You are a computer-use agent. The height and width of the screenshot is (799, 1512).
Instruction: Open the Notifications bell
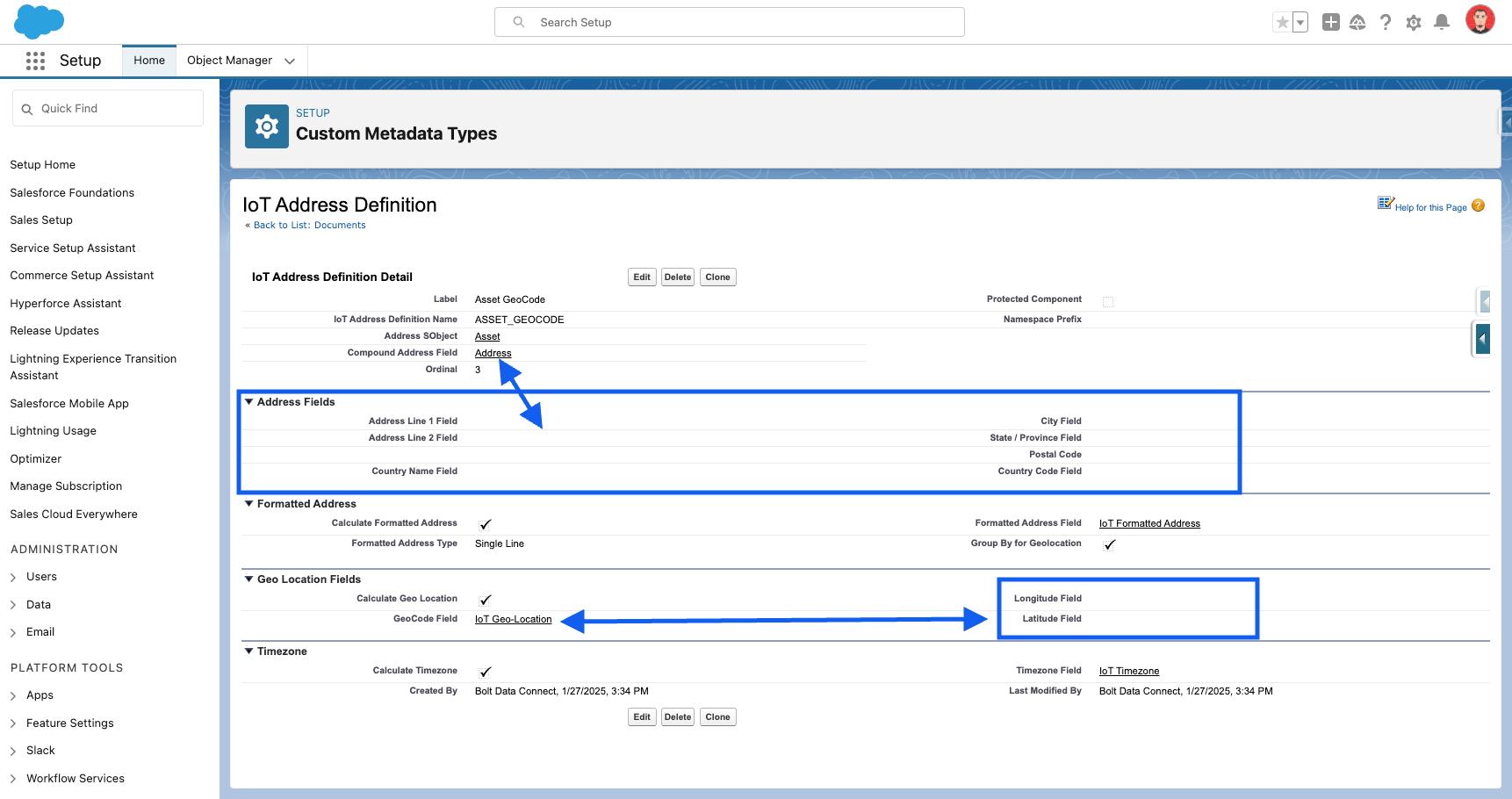click(1442, 23)
